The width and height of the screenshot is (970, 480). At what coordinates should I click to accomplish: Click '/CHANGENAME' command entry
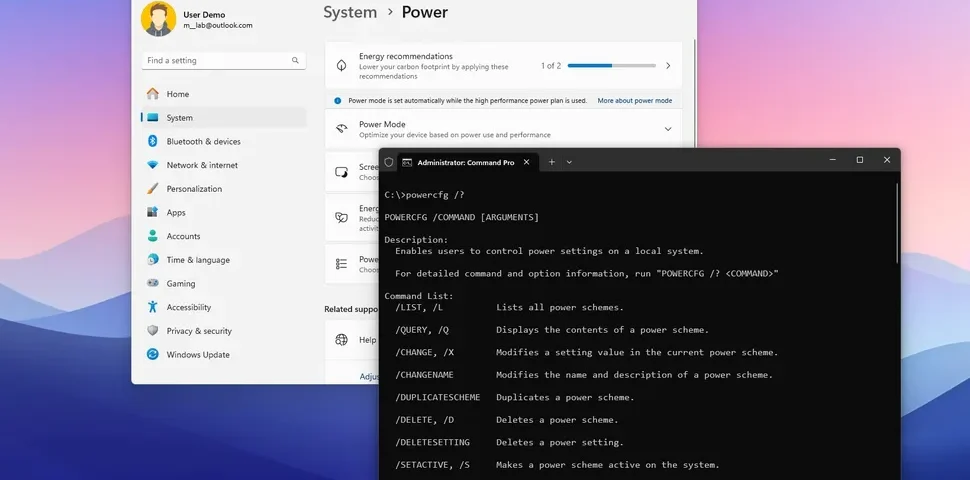click(424, 375)
